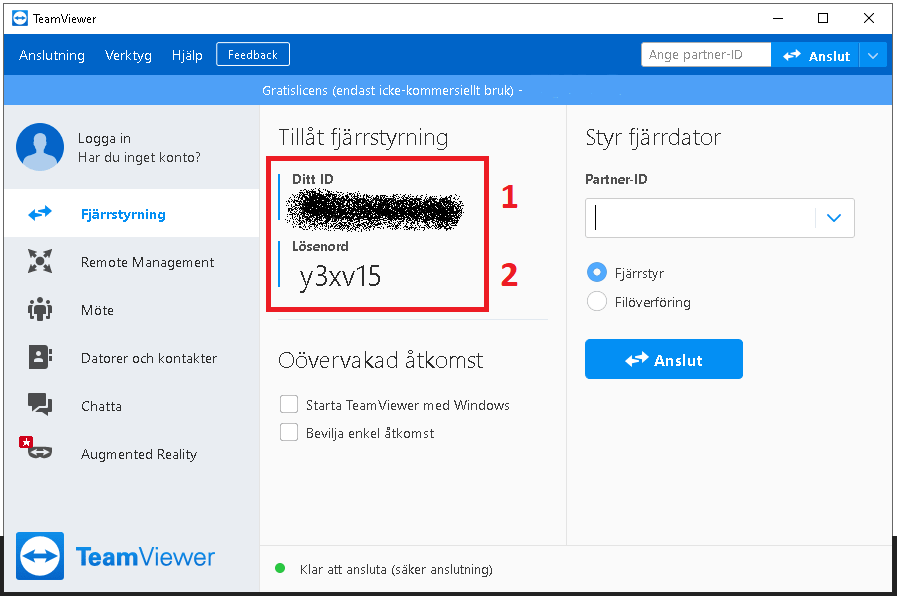The width and height of the screenshot is (897, 596).
Task: Focus the Ange partner-ID field in top bar
Action: point(706,55)
